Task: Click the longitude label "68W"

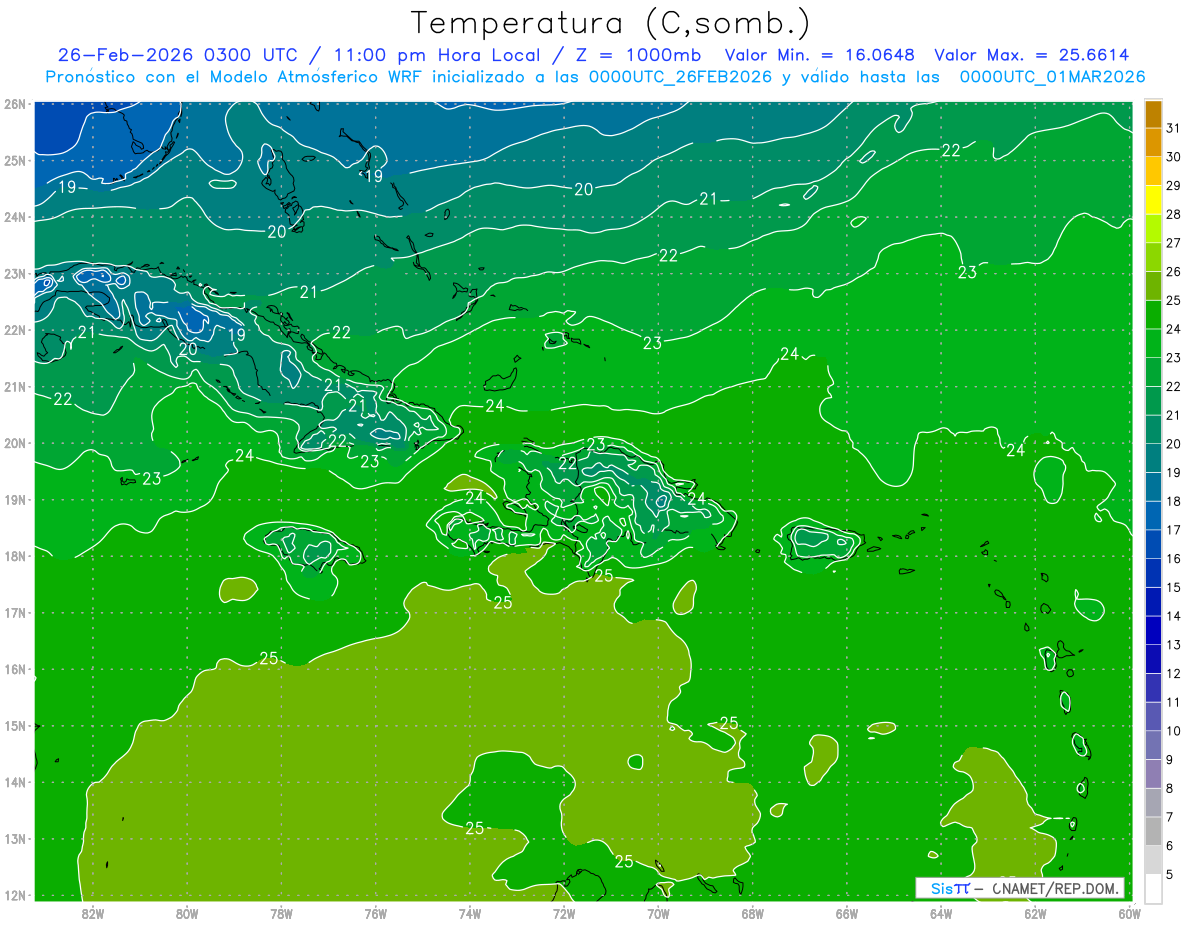Action: (x=753, y=913)
